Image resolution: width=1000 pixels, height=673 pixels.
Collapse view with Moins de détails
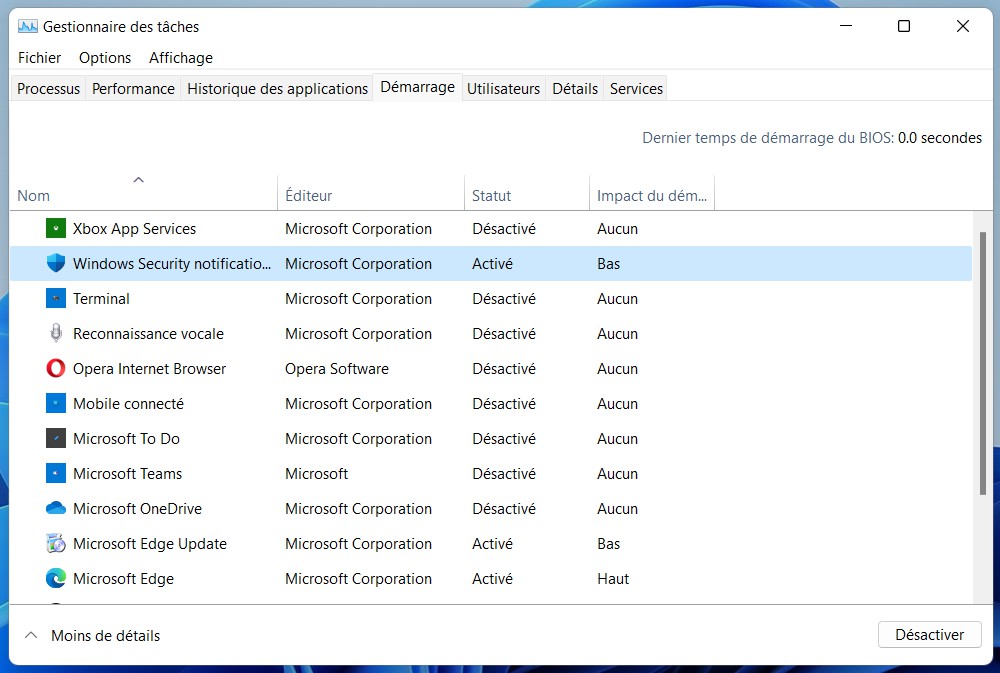92,635
